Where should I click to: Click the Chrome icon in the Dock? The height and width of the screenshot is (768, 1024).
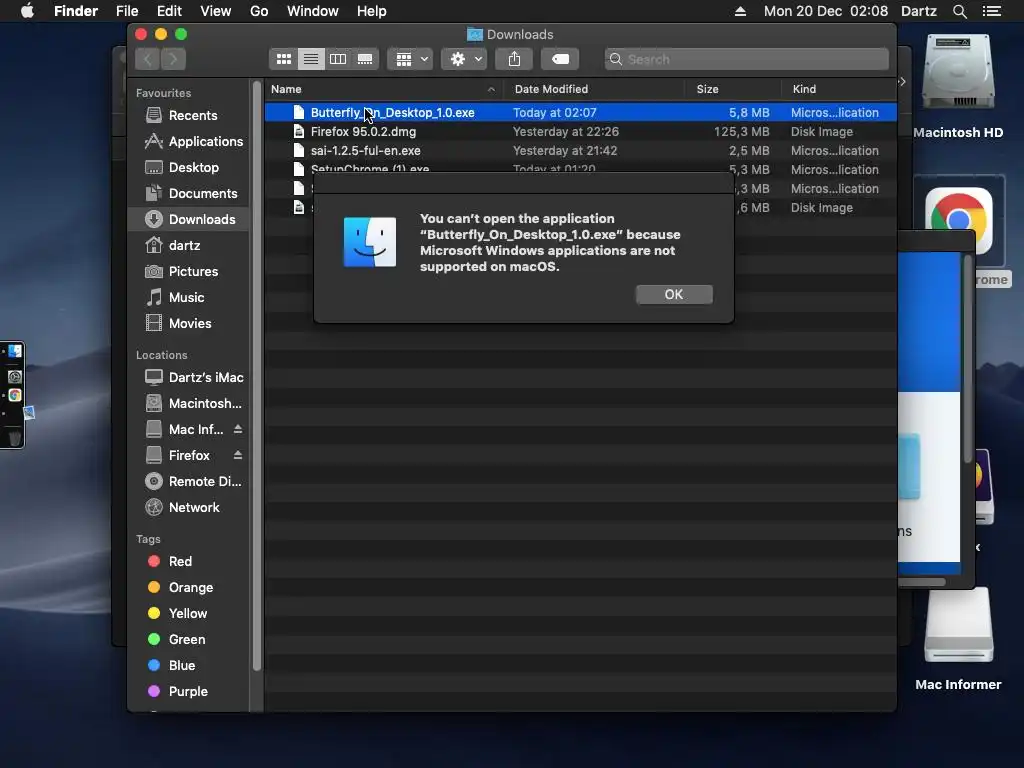(x=14, y=396)
